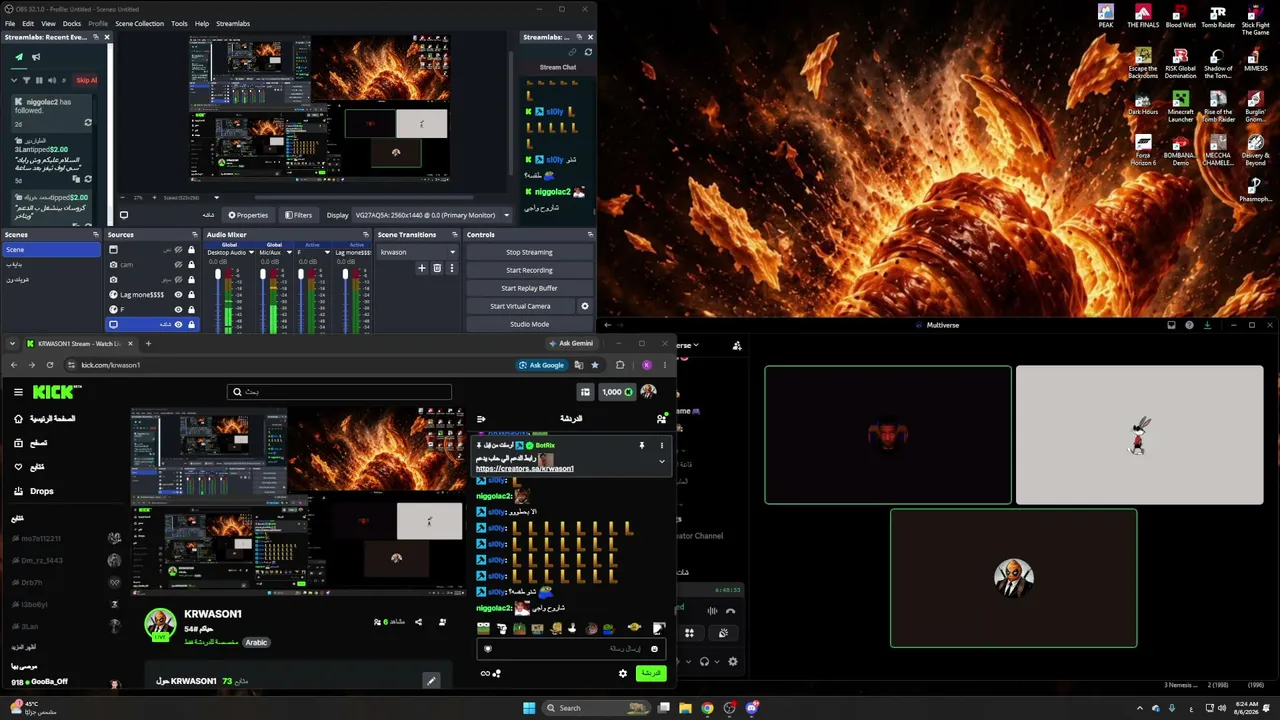Viewport: 1280px width, 720px height.
Task: Click the Kick logo
Action: [53, 392]
